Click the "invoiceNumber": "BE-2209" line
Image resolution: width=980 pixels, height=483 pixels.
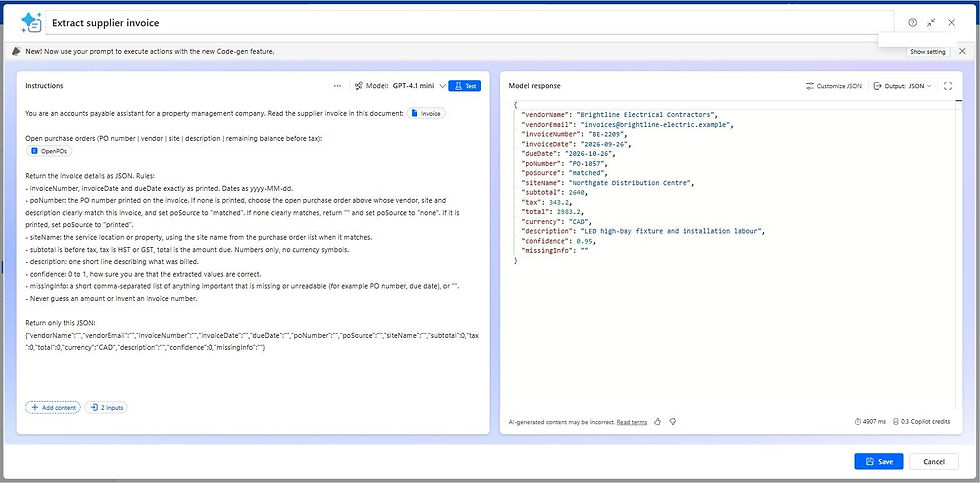(574, 134)
